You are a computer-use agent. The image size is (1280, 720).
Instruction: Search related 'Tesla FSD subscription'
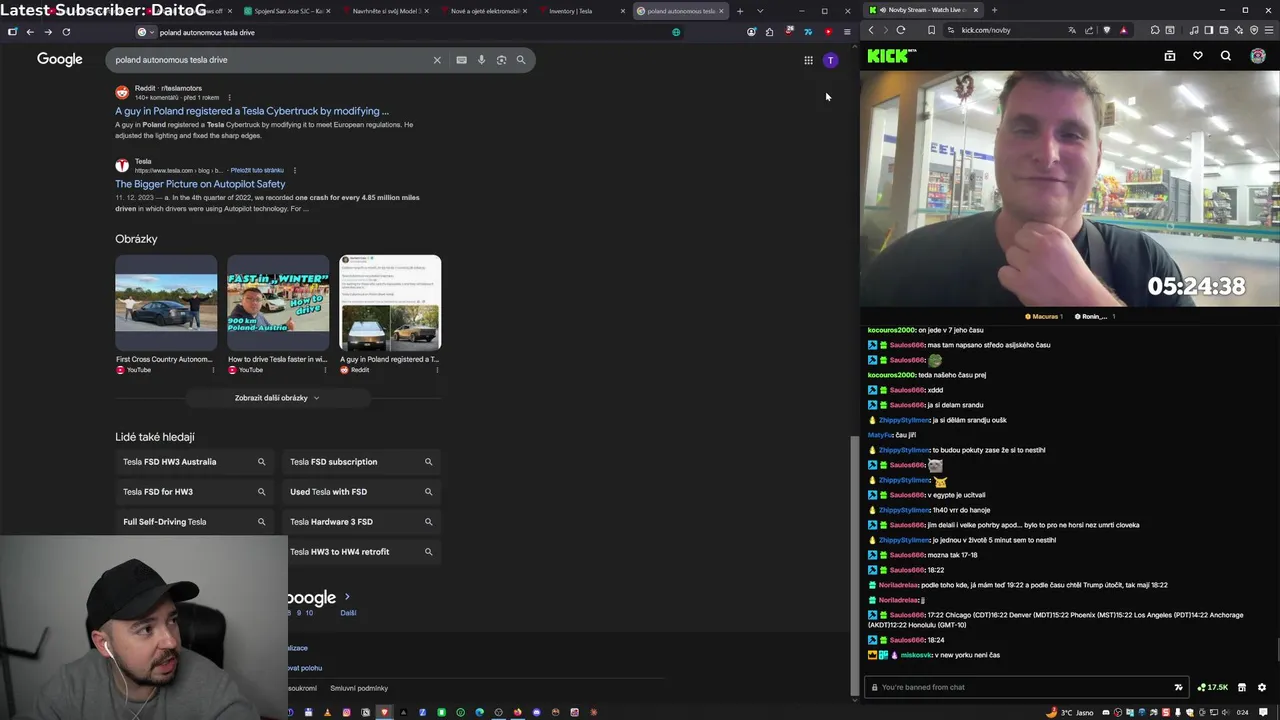[361, 462]
